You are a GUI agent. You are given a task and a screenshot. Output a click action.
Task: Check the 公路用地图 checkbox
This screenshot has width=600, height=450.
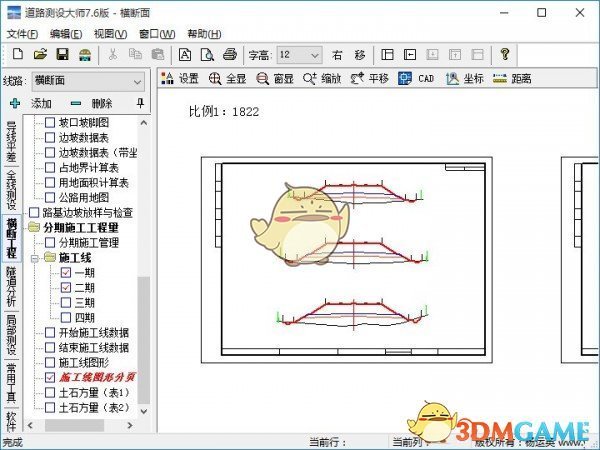50,197
